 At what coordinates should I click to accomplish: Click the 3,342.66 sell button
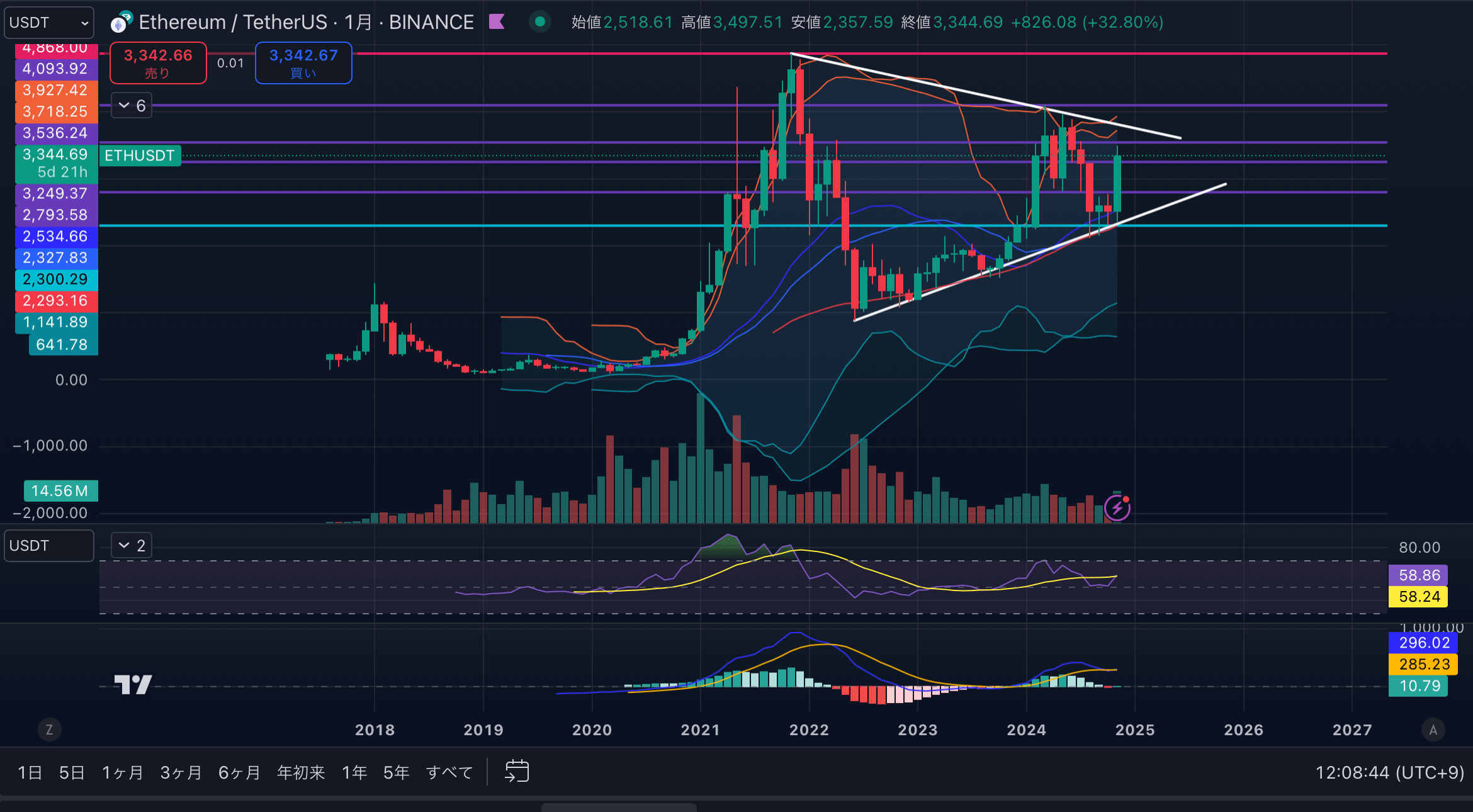(x=158, y=63)
